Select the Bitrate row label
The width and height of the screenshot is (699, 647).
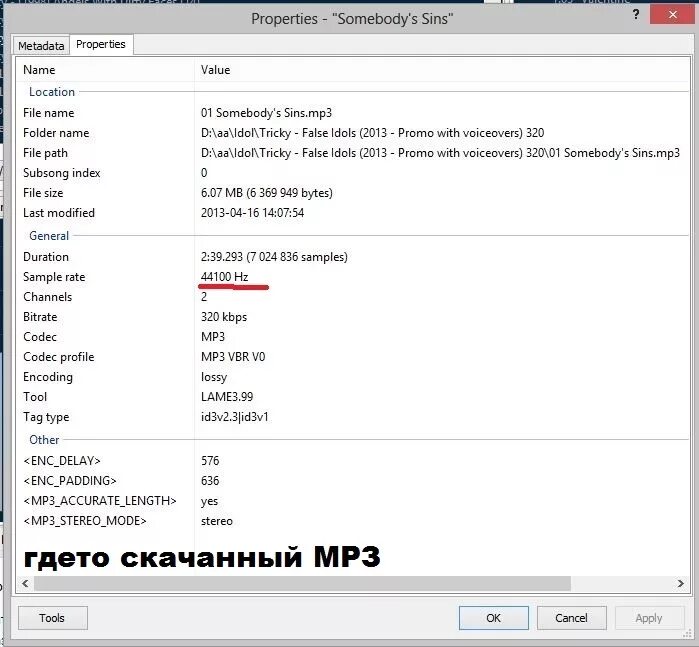click(40, 317)
